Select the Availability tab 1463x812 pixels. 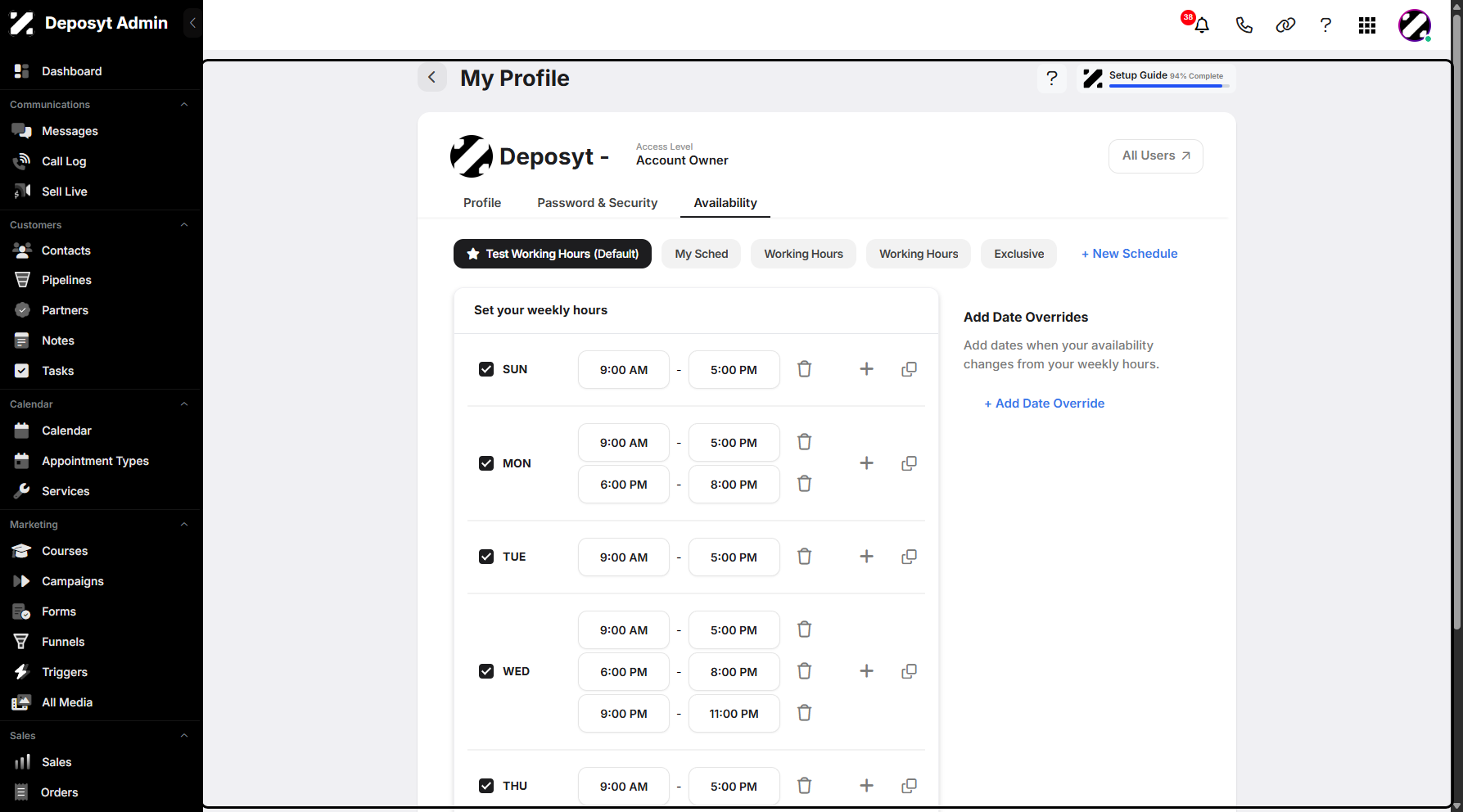[x=725, y=203]
